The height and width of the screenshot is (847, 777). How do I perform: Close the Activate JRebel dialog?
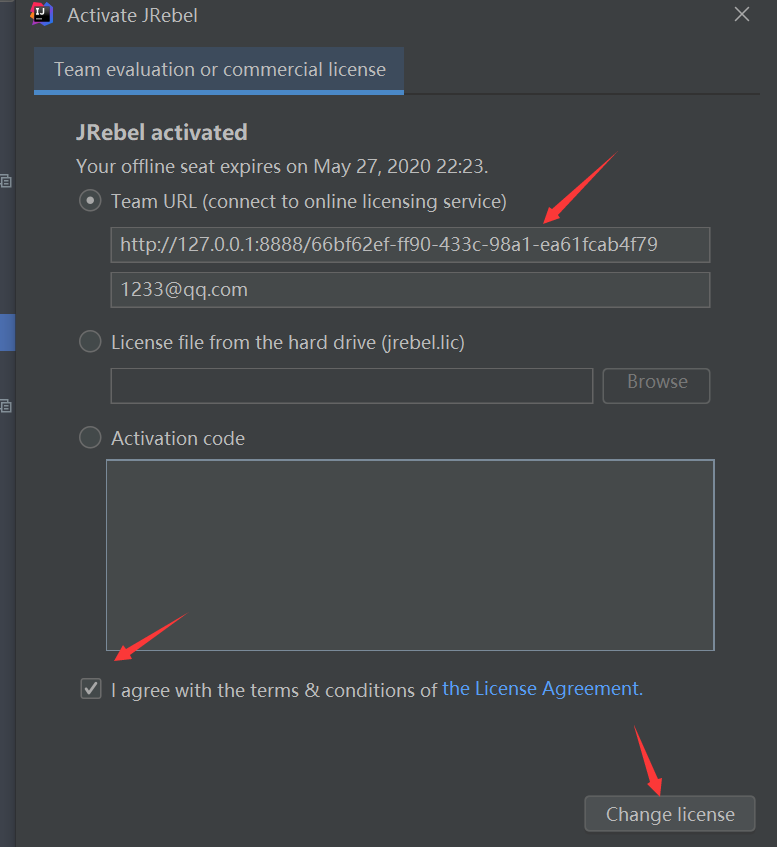742,15
